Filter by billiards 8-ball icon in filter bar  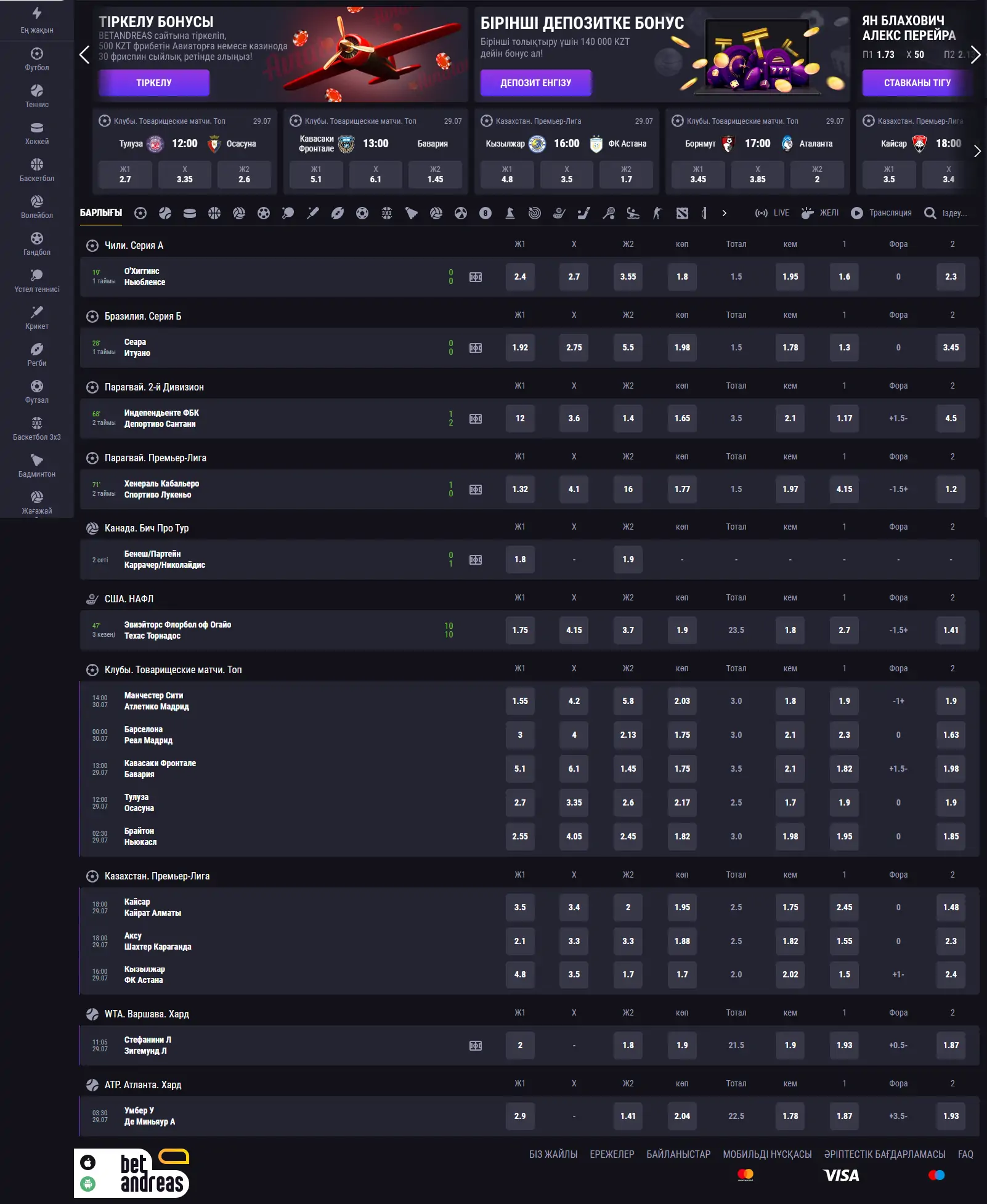(485, 213)
